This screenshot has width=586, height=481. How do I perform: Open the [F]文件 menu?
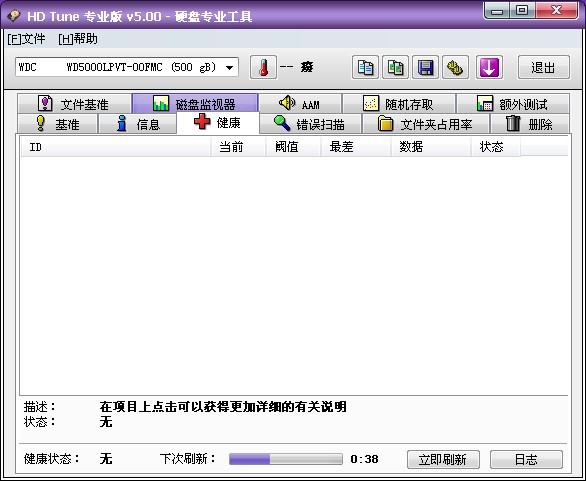click(x=26, y=39)
